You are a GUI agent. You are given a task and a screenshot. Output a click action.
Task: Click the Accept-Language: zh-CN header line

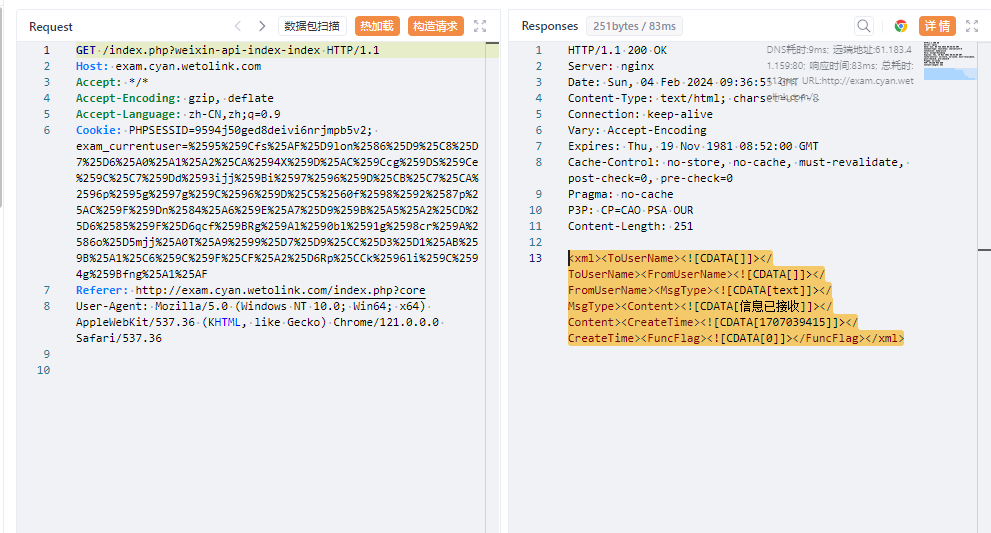[x=178, y=114]
